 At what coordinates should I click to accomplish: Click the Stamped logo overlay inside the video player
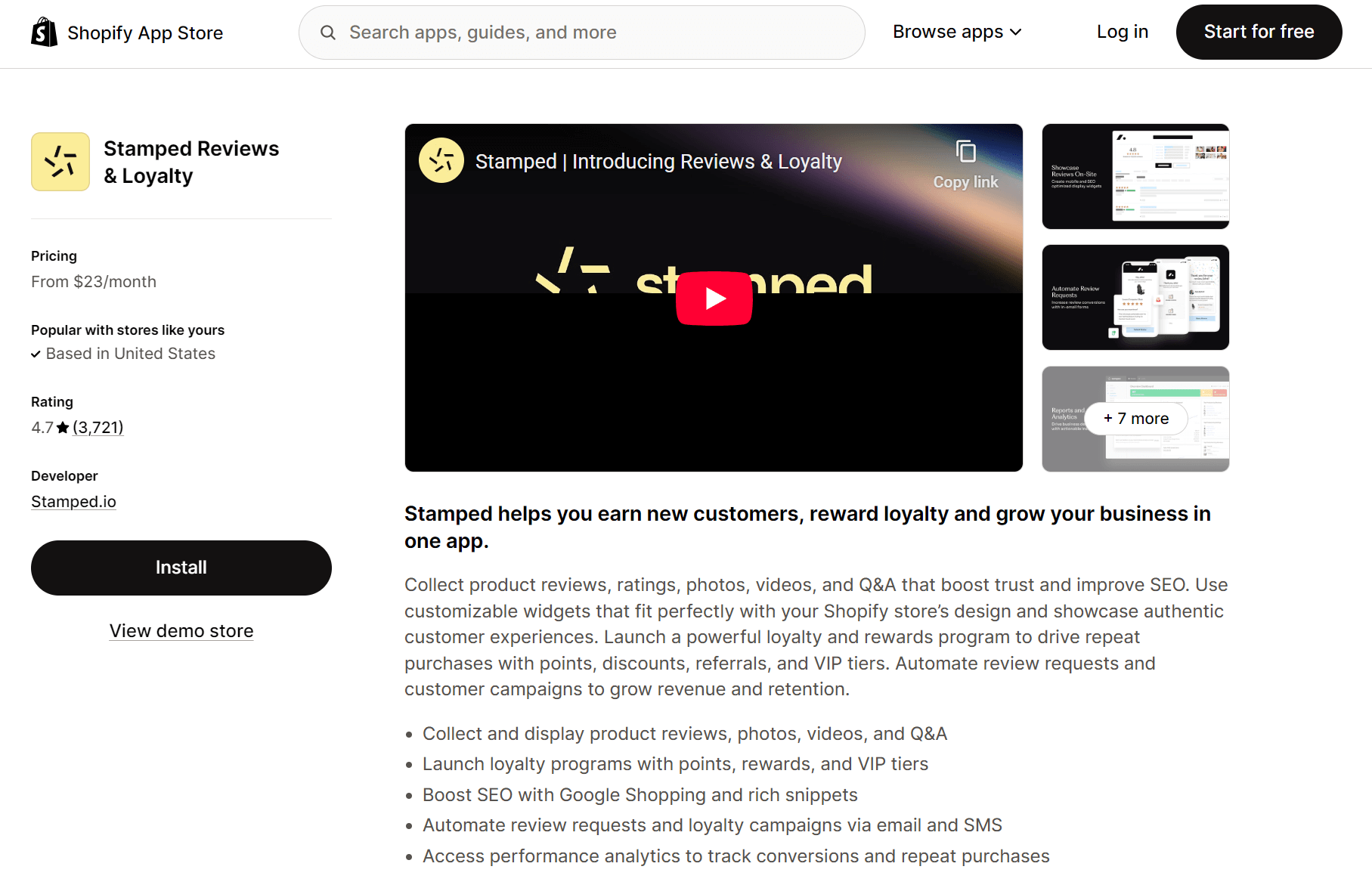442,160
